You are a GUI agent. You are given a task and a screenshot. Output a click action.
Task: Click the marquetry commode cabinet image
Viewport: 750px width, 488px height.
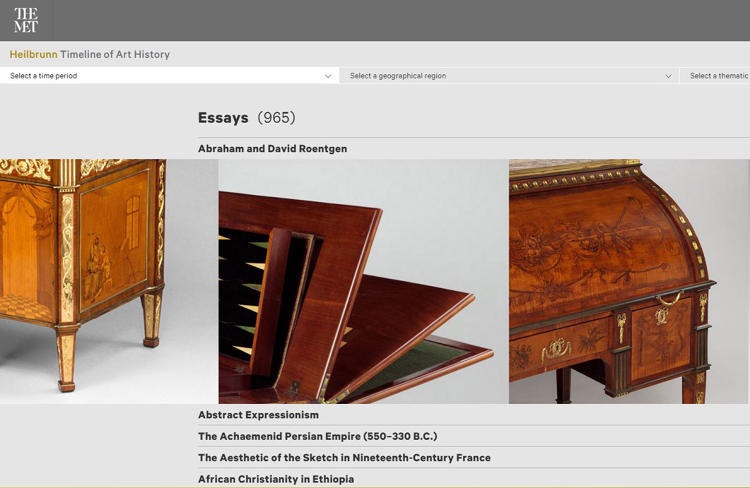pyautogui.click(x=83, y=281)
